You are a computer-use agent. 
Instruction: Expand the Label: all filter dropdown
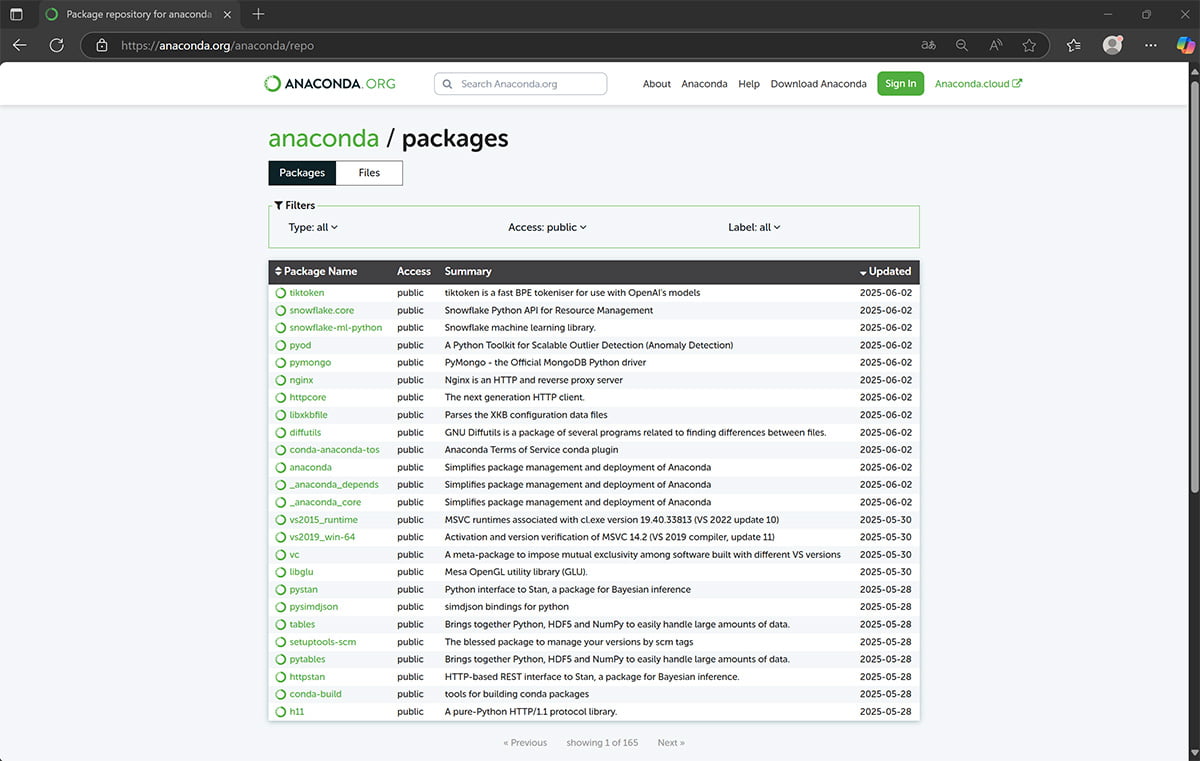click(x=754, y=227)
